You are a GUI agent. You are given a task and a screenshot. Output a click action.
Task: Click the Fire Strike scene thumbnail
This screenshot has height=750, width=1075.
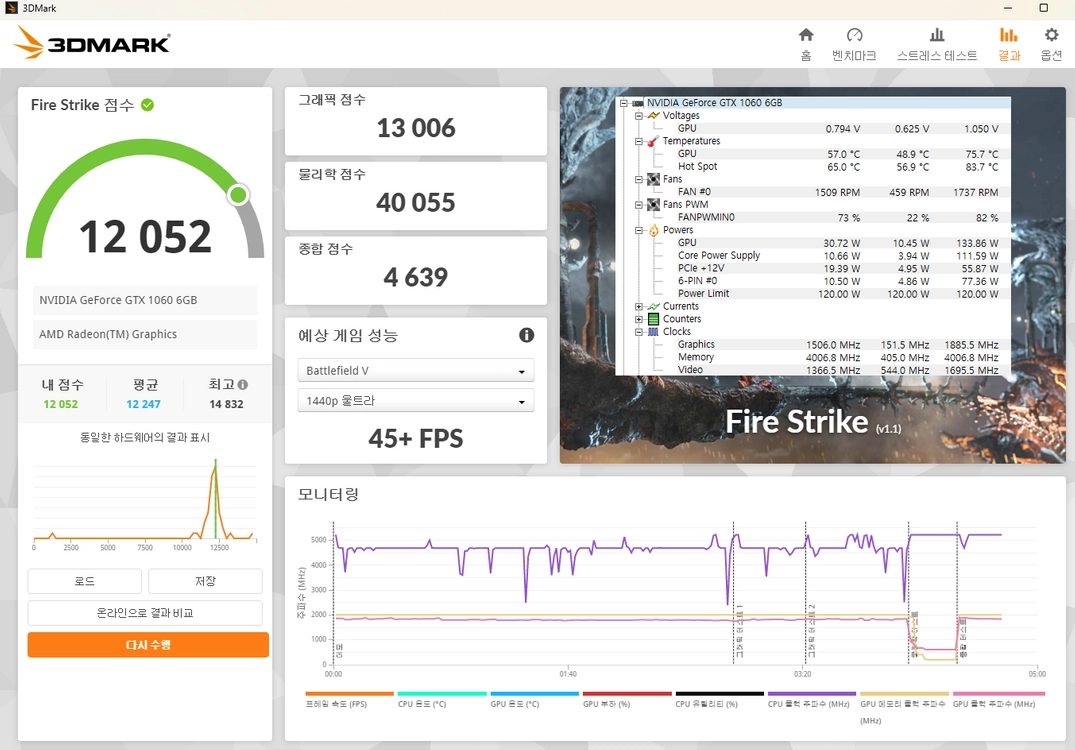tap(812, 275)
